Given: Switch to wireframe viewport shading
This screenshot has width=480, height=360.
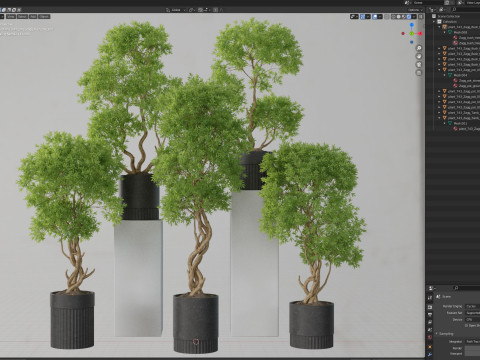Looking at the screenshot, I should click(x=393, y=17).
